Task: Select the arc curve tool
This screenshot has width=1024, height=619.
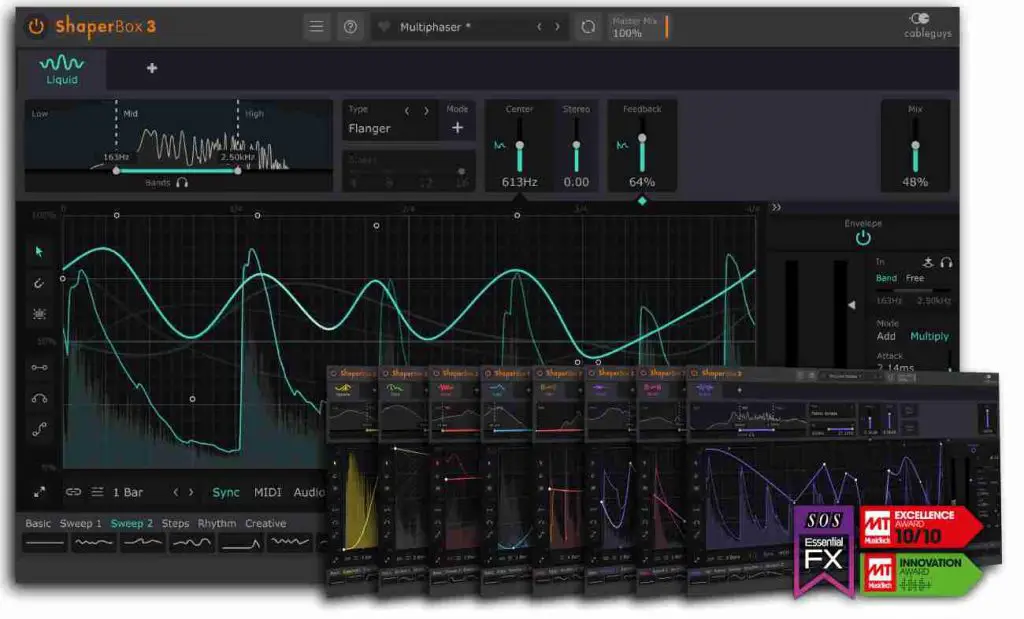Action: pos(39,398)
